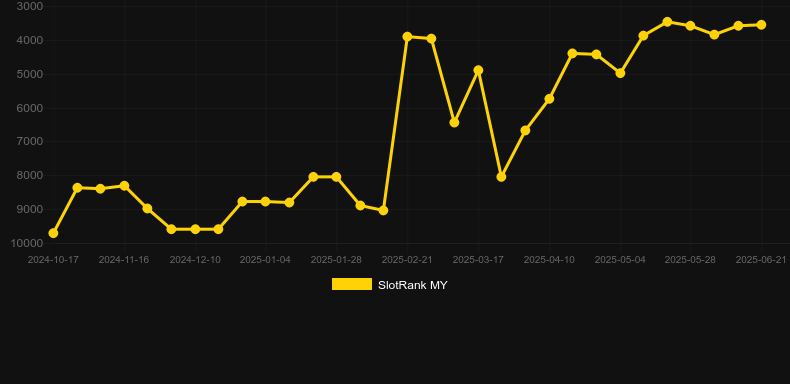Click the data point above 2025-05-04 label
Screen dimensions: 790x384
[x=620, y=73]
